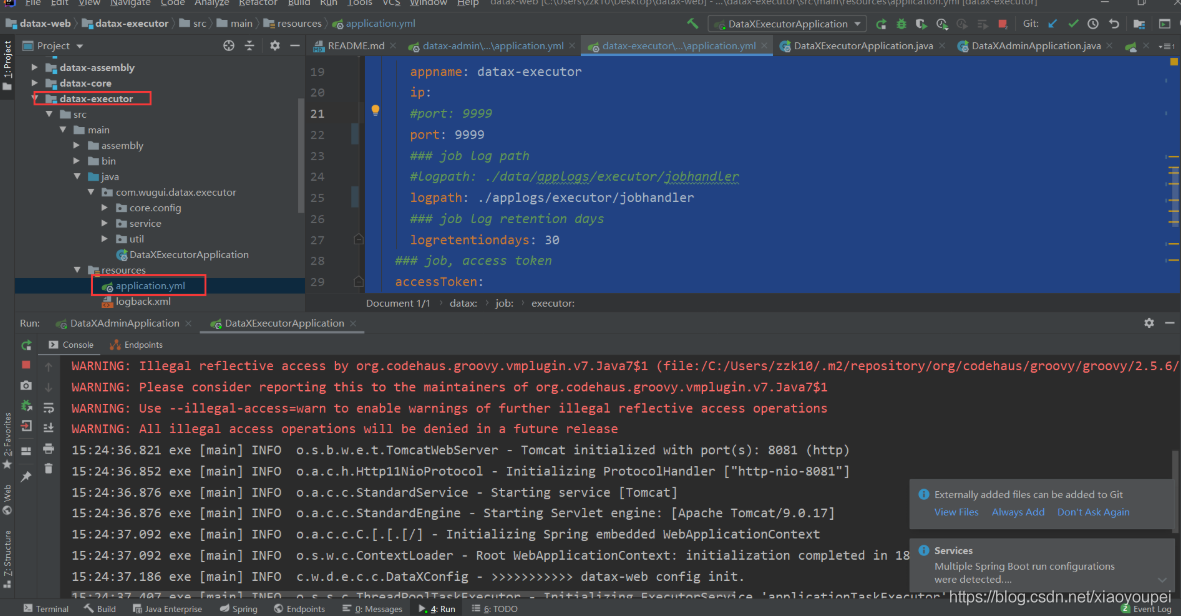Expand the service package

click(x=105, y=224)
